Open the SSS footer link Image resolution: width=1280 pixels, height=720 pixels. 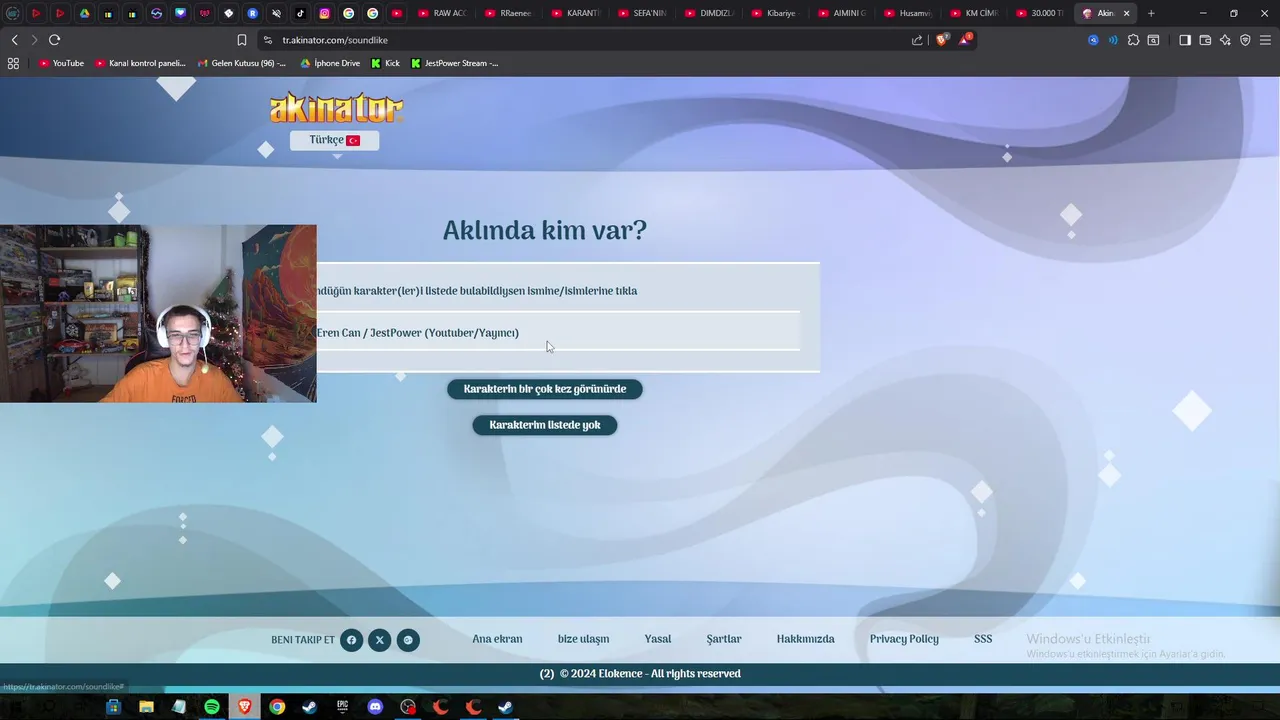pos(983,639)
